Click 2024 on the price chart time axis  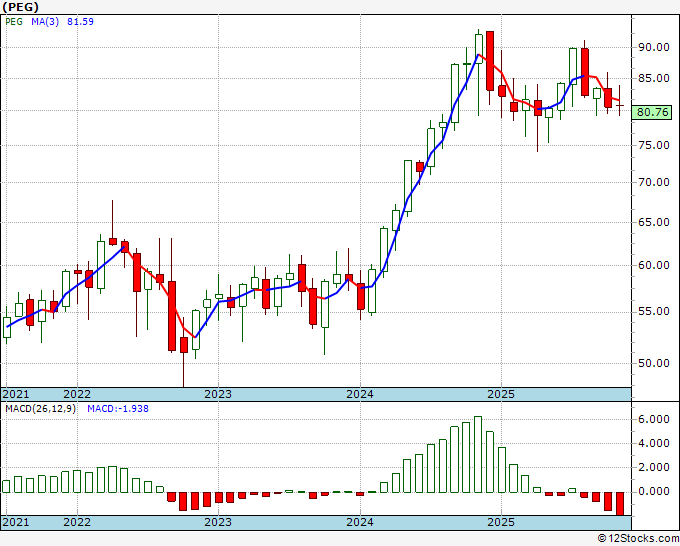360,394
